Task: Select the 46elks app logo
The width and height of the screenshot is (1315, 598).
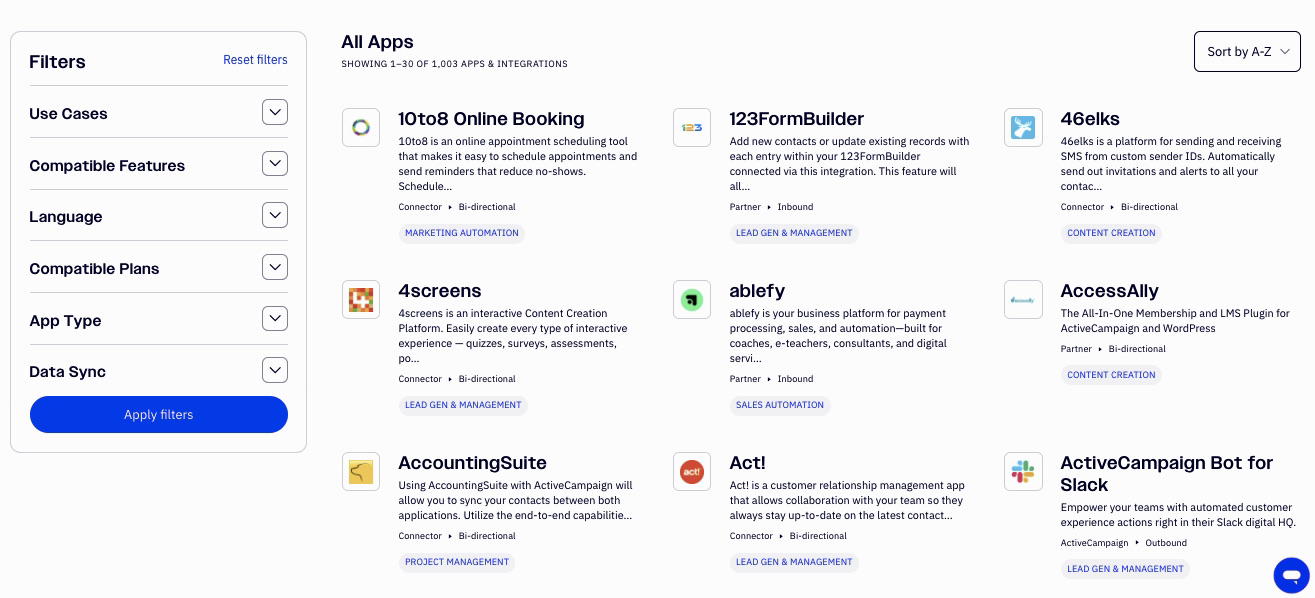Action: coord(1023,127)
